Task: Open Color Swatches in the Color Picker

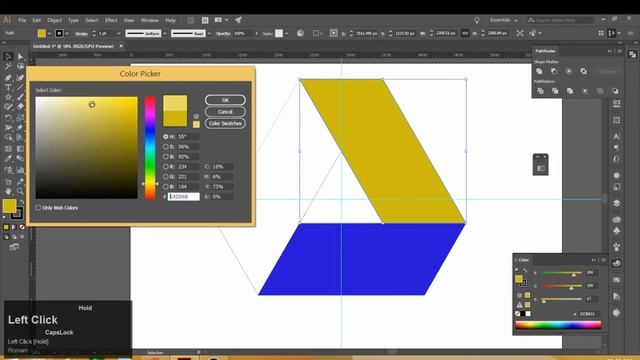Action: (x=225, y=123)
